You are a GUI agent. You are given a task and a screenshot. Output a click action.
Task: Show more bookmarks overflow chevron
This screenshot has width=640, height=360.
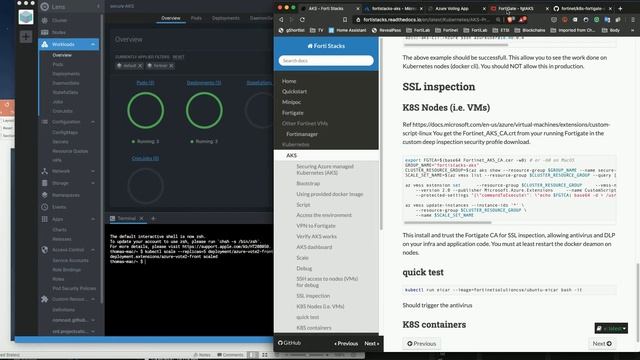tap(633, 30)
